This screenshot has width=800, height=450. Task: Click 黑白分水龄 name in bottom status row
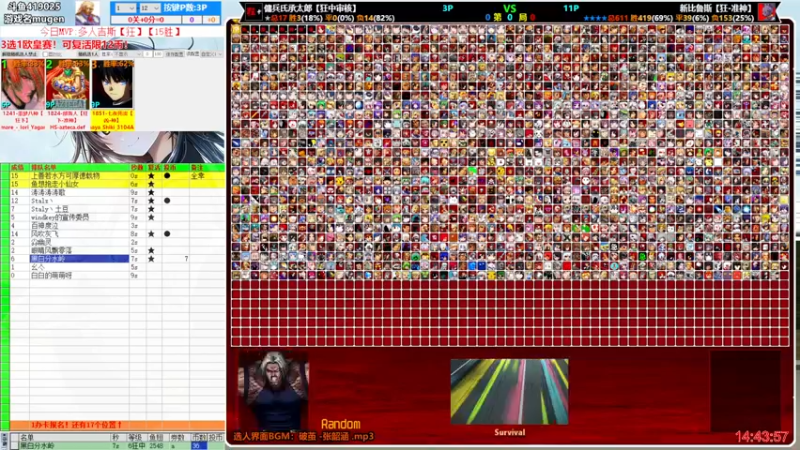tap(35, 446)
